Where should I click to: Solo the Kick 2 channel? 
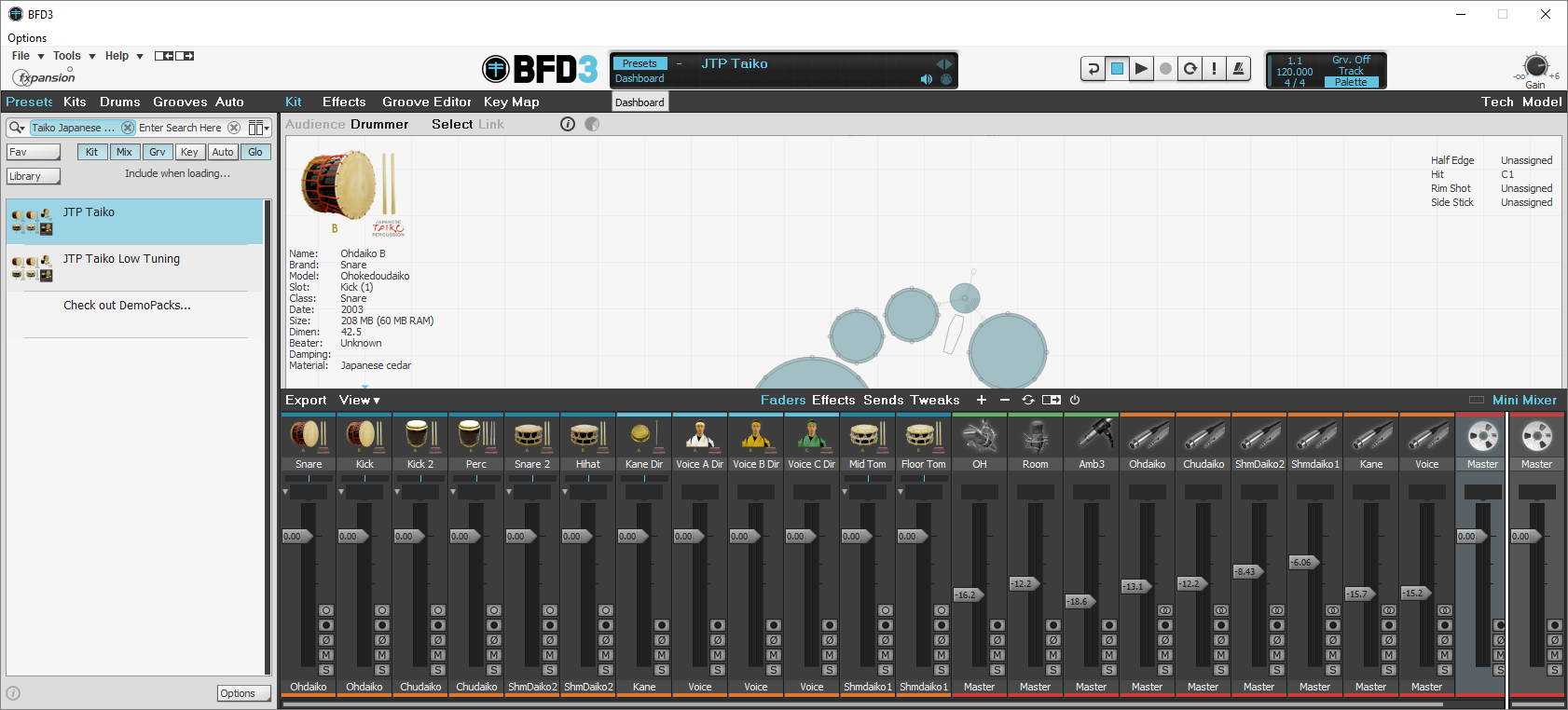(x=438, y=670)
